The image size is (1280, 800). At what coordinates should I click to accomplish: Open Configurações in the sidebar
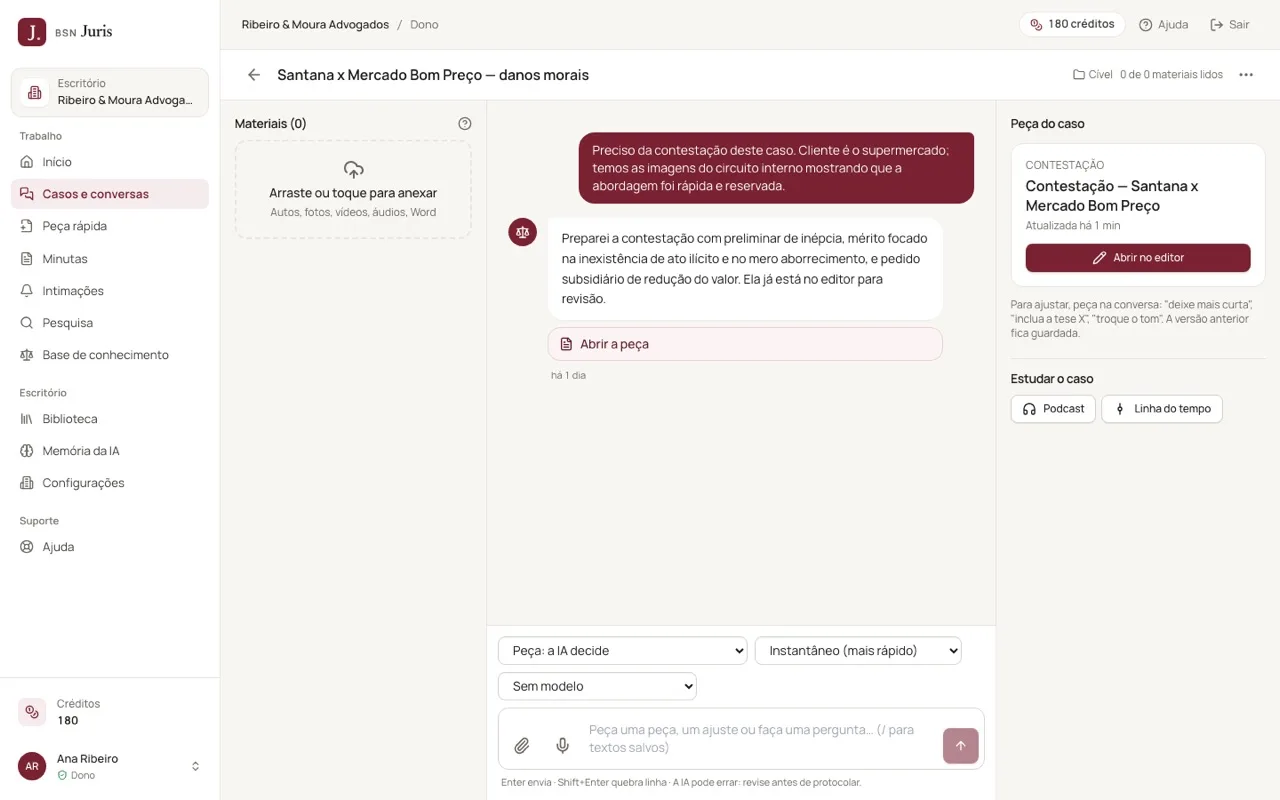pyautogui.click(x=110, y=483)
